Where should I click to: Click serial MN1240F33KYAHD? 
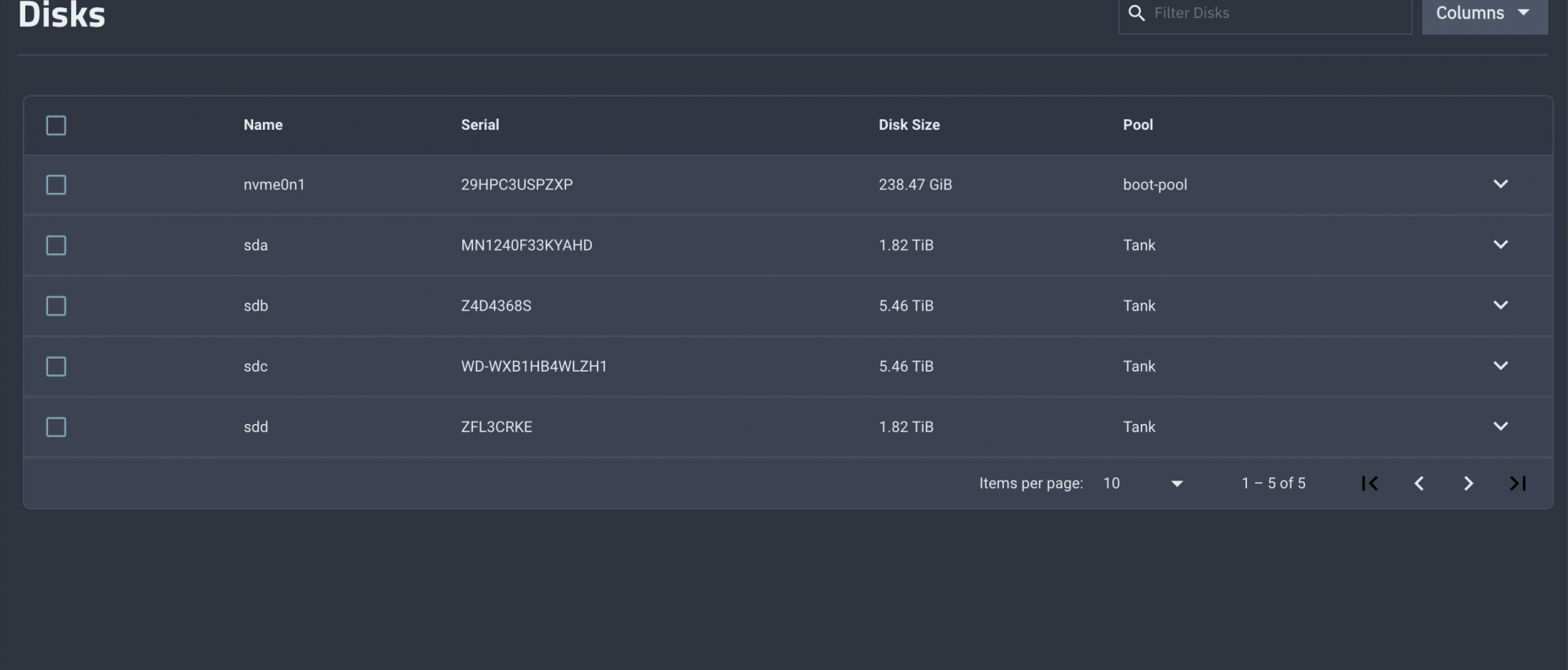click(x=527, y=245)
